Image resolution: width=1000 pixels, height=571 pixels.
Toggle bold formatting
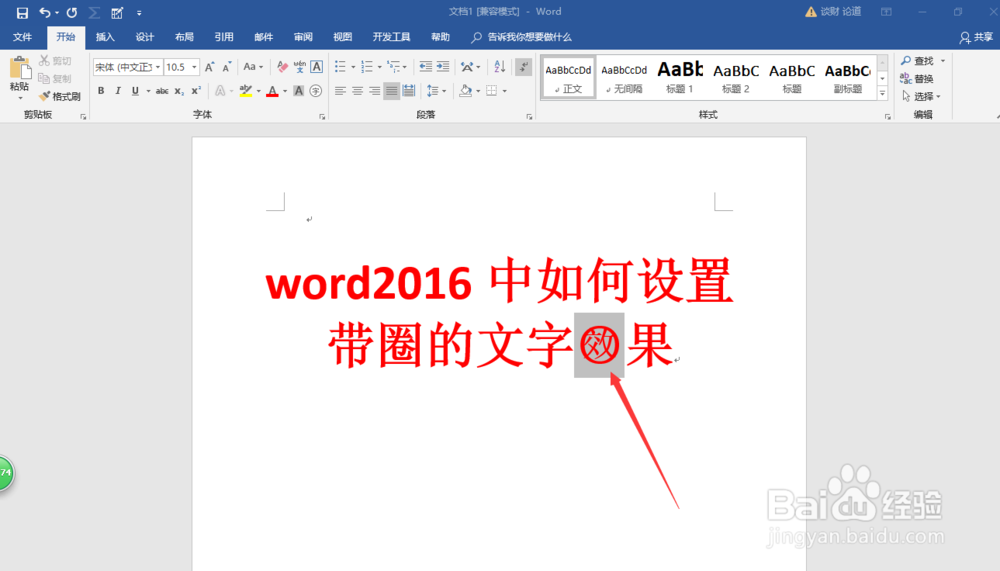pos(101,91)
